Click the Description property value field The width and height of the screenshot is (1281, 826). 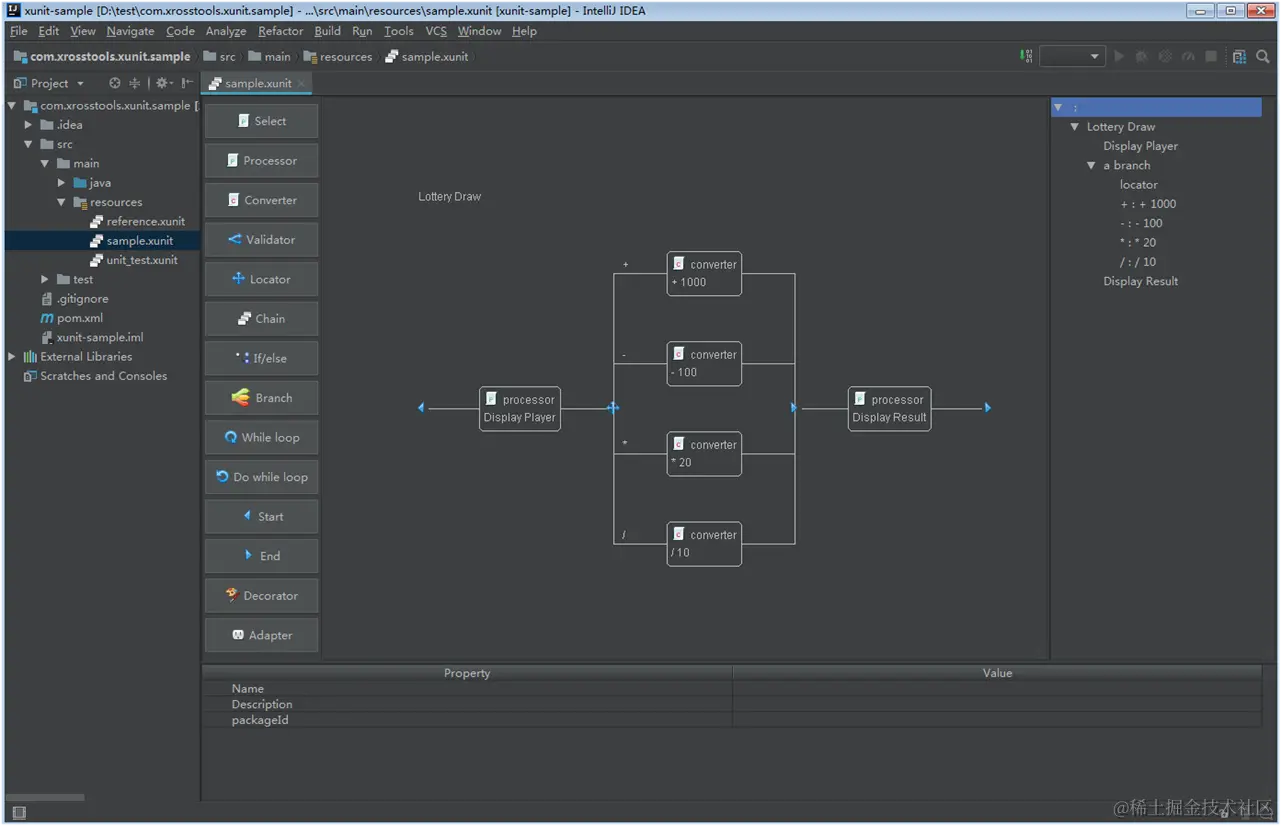point(997,704)
